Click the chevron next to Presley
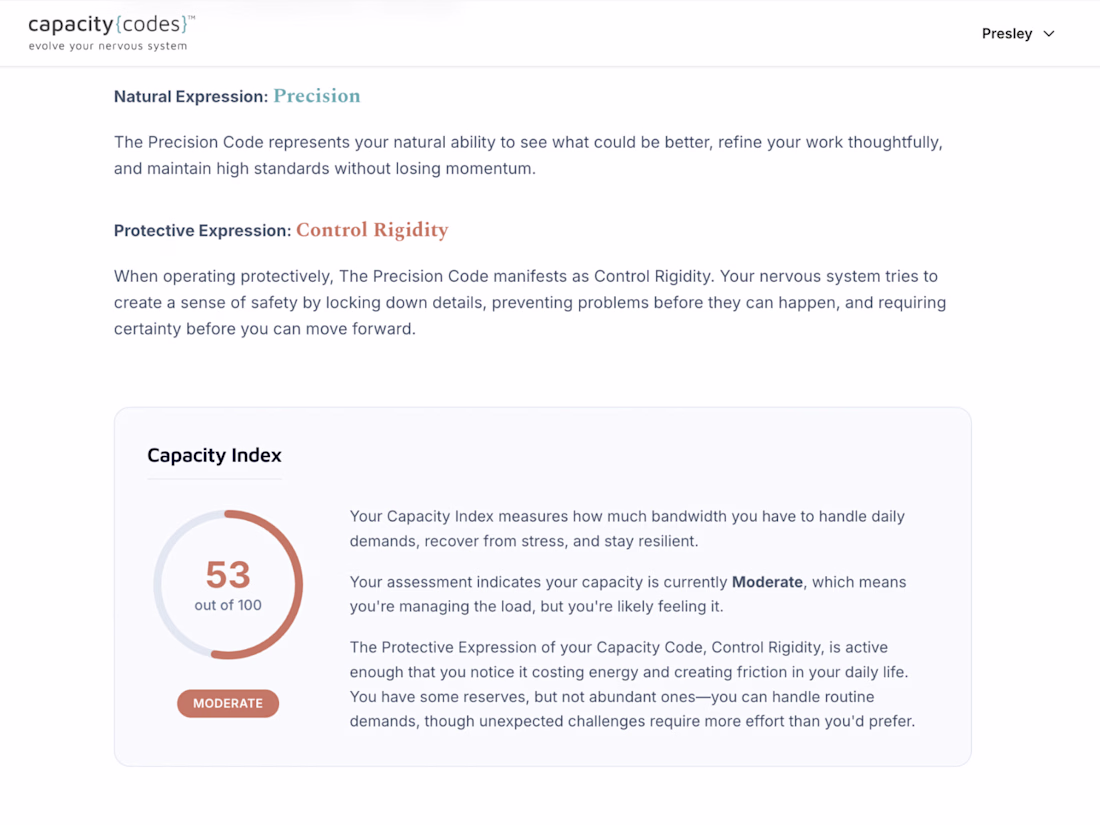1100x825 pixels. pos(1049,34)
